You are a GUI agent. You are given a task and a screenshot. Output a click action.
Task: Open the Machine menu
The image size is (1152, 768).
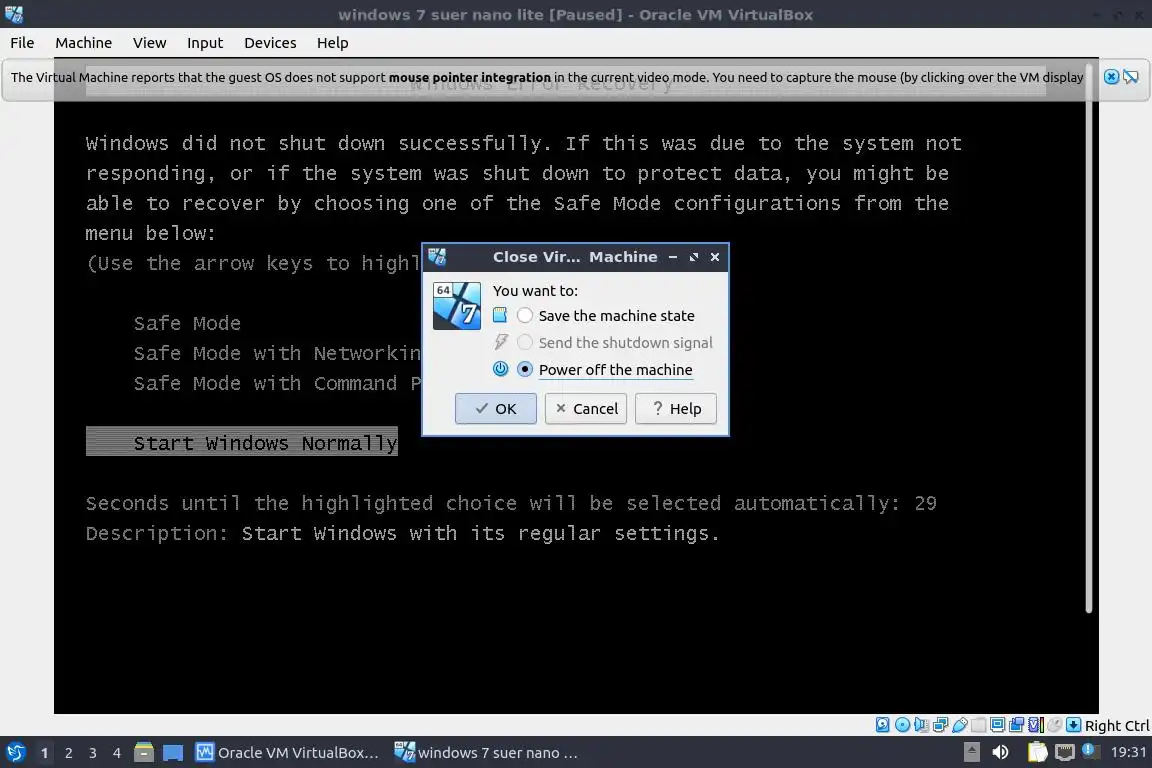(84, 43)
